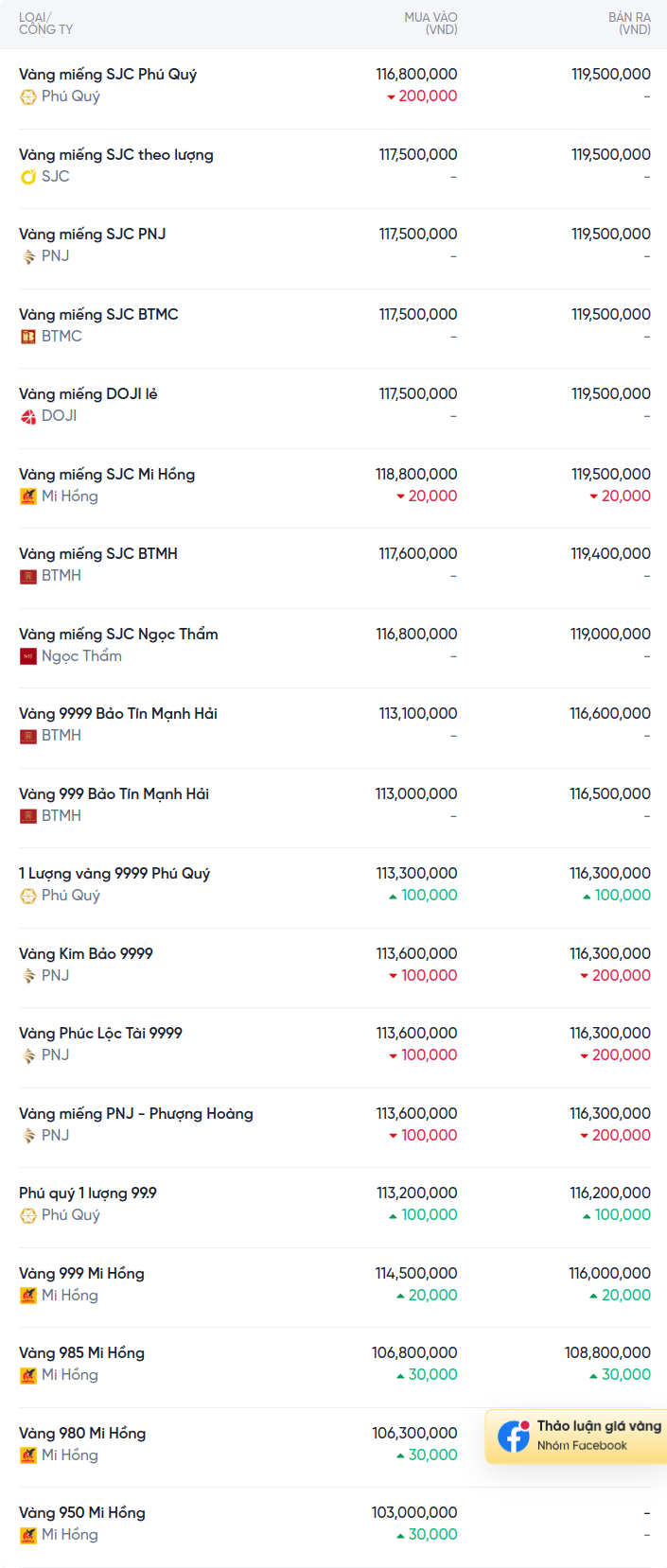Click the Phú Quý logo under Vàng miếng SJC Phú Quý
Viewport: 667px width, 1568px height.
click(28, 96)
